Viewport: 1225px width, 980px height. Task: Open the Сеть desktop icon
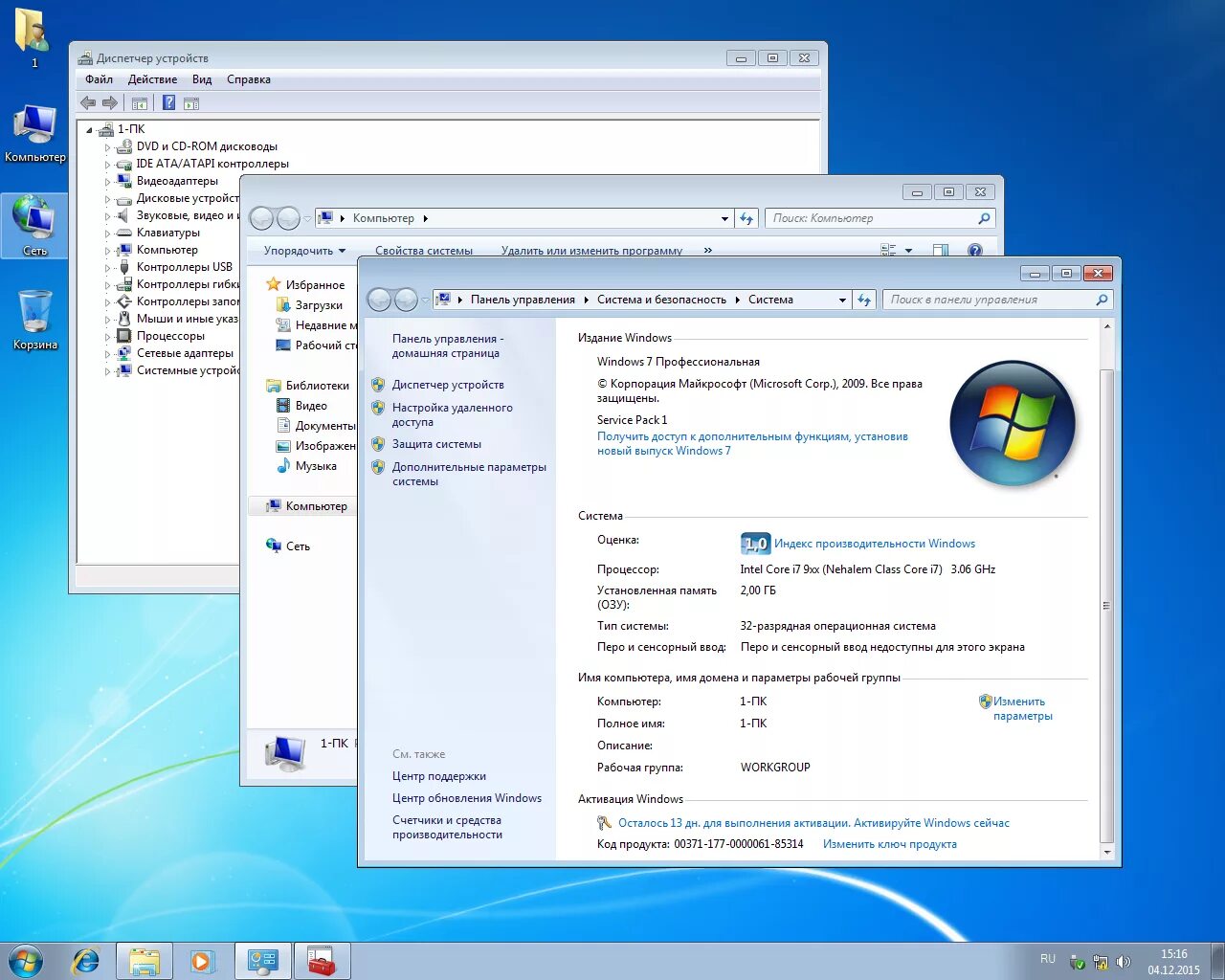[35, 226]
